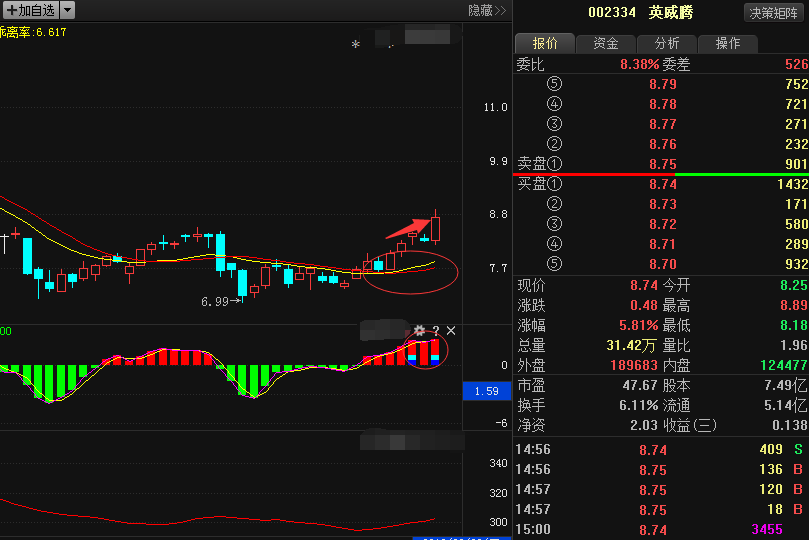Click the stock name 英威腾
The height and width of the screenshot is (540, 809).
tap(671, 12)
